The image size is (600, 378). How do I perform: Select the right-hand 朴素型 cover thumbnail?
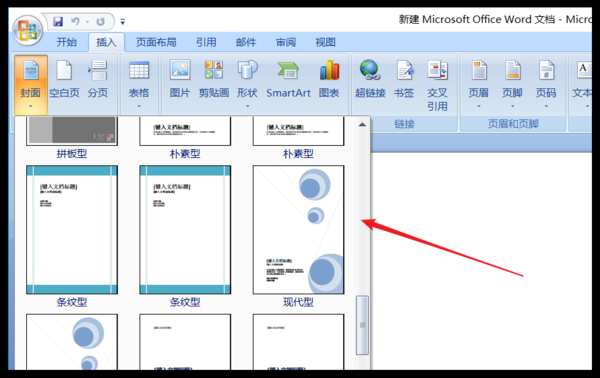[x=298, y=131]
